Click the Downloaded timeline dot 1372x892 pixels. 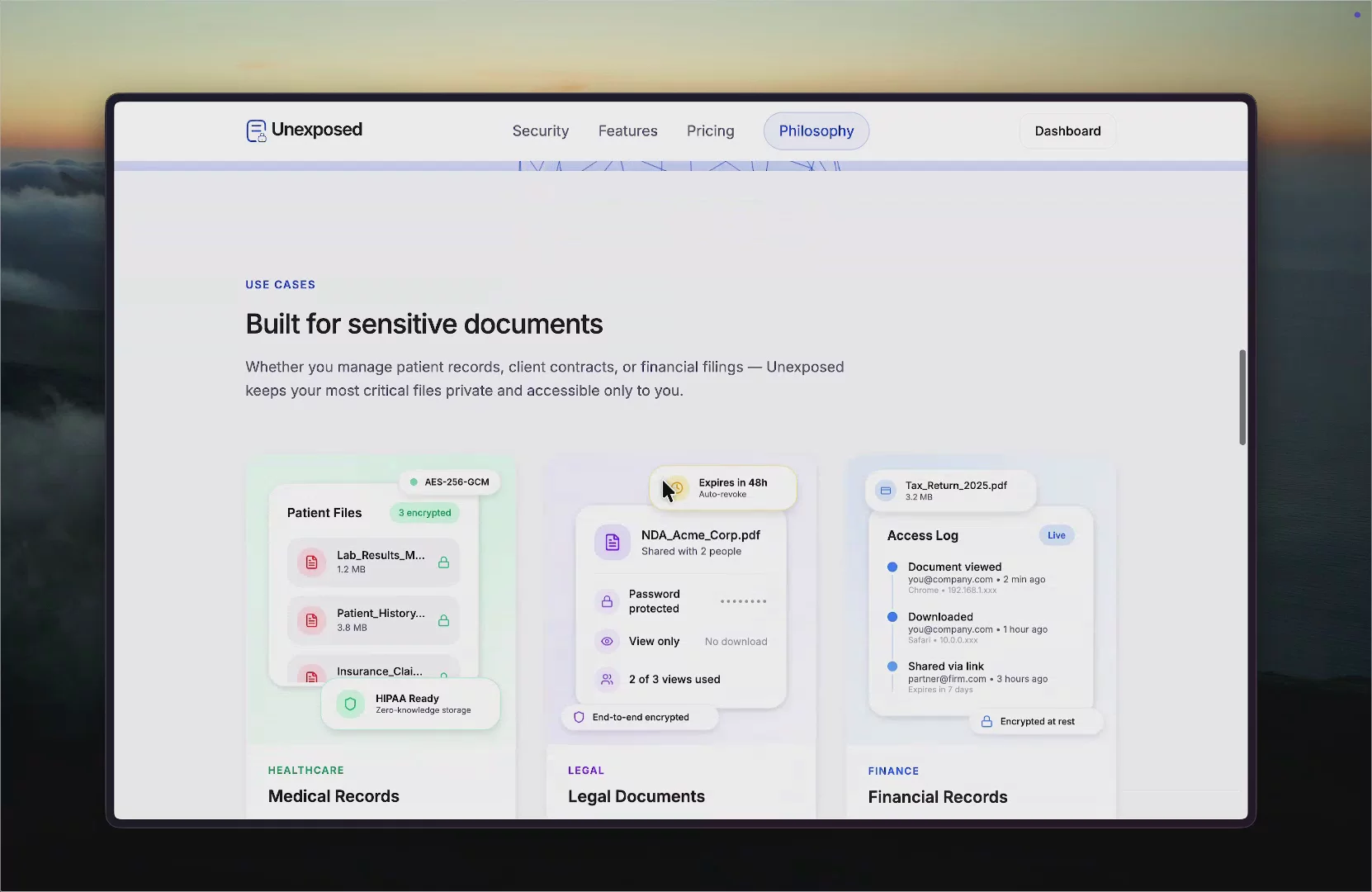click(892, 617)
